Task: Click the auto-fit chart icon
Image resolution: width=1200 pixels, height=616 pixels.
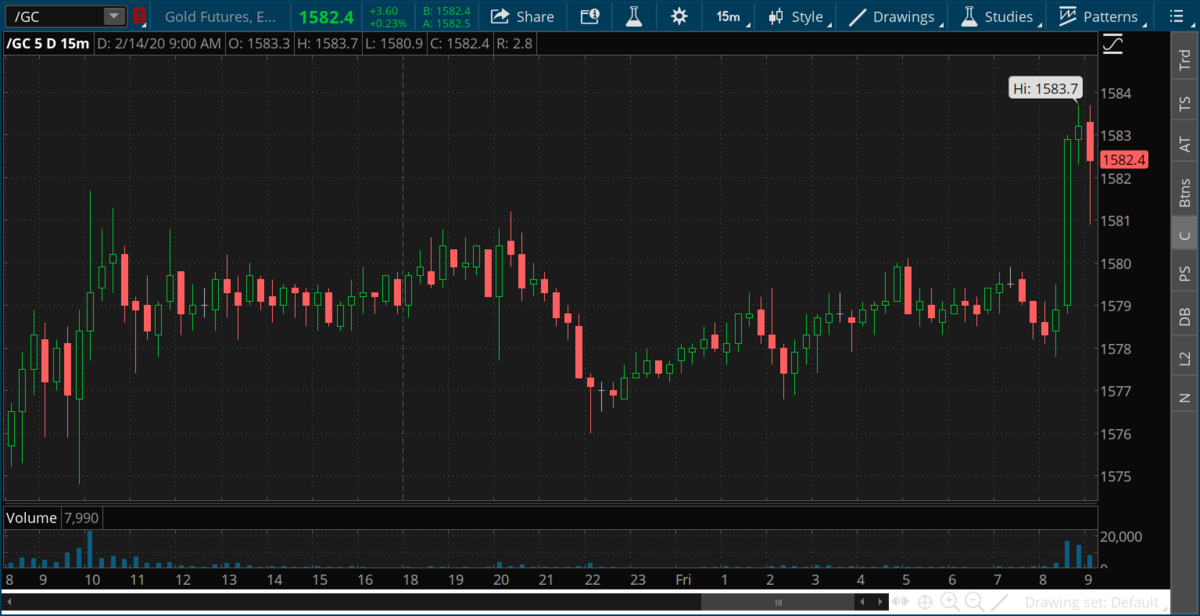Action: (x=901, y=602)
